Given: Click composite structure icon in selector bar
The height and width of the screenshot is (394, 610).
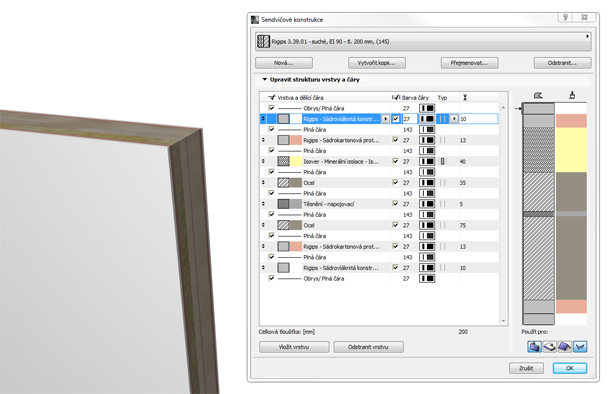Looking at the screenshot, I should pos(263,41).
